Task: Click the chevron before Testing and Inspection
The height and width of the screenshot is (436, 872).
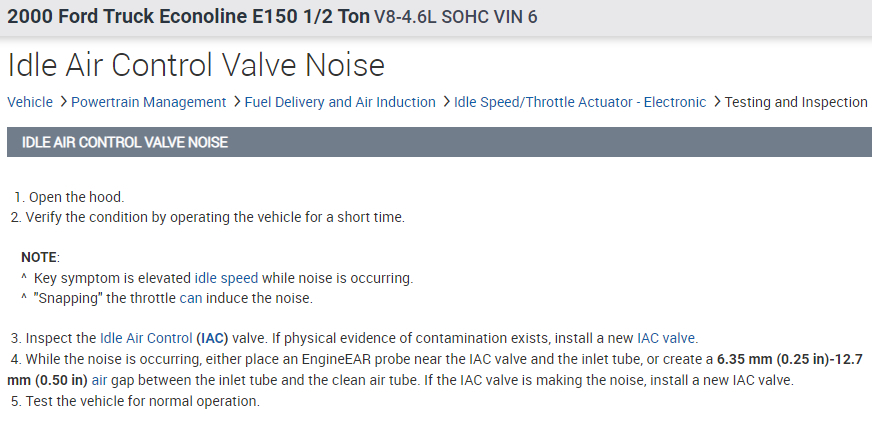Action: [x=716, y=102]
